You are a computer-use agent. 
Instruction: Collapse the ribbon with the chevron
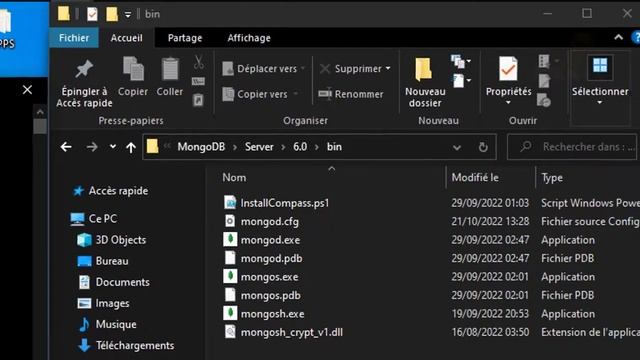pyautogui.click(x=618, y=38)
